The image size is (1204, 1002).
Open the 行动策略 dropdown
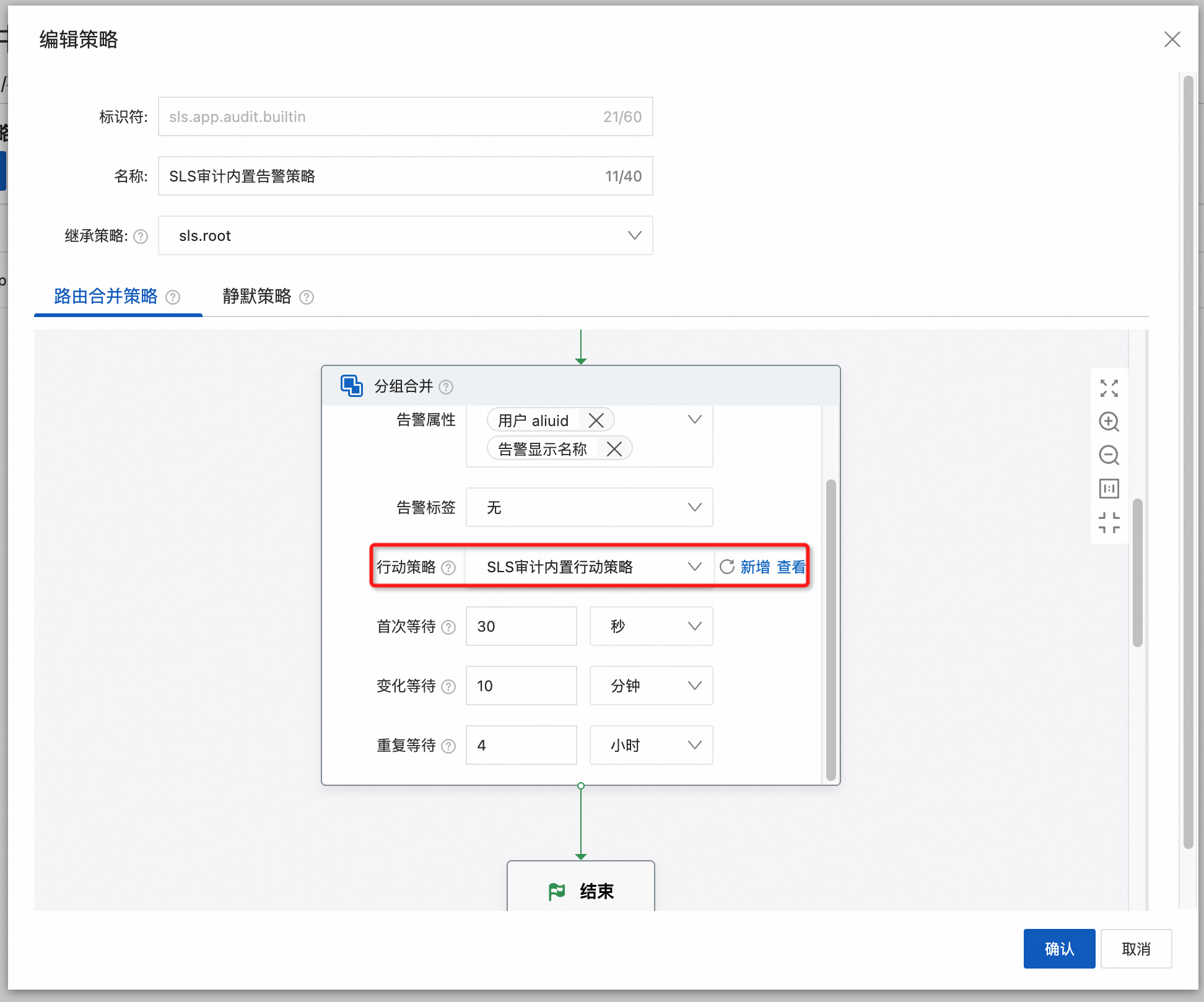pyautogui.click(x=590, y=567)
